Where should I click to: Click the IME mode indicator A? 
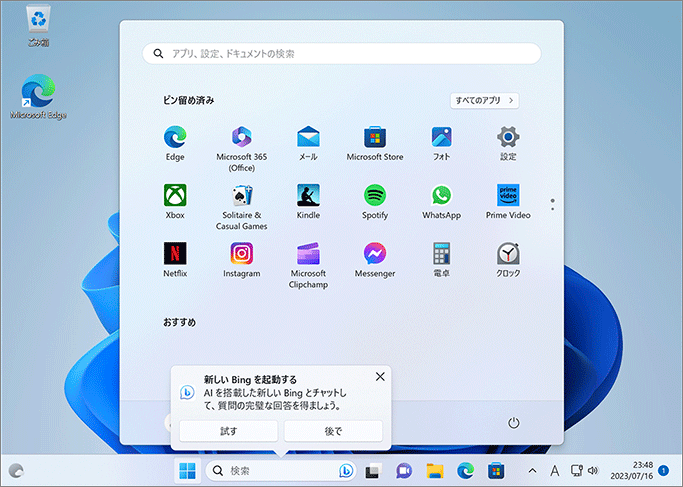(x=555, y=471)
